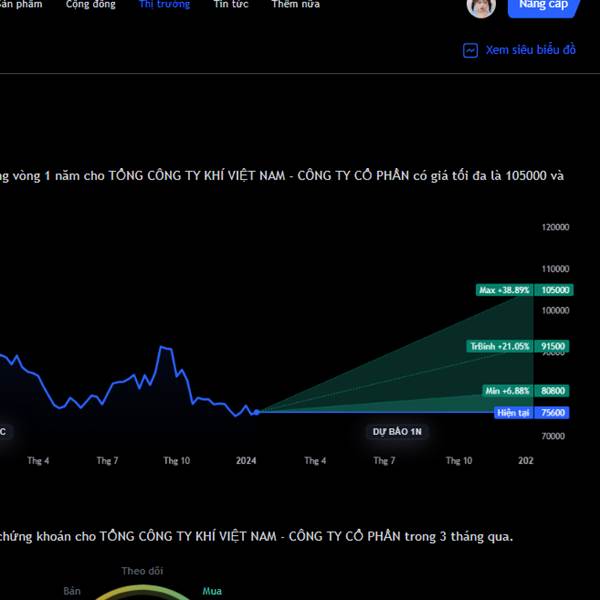Open the Cộng đồng menu

tap(90, 4)
